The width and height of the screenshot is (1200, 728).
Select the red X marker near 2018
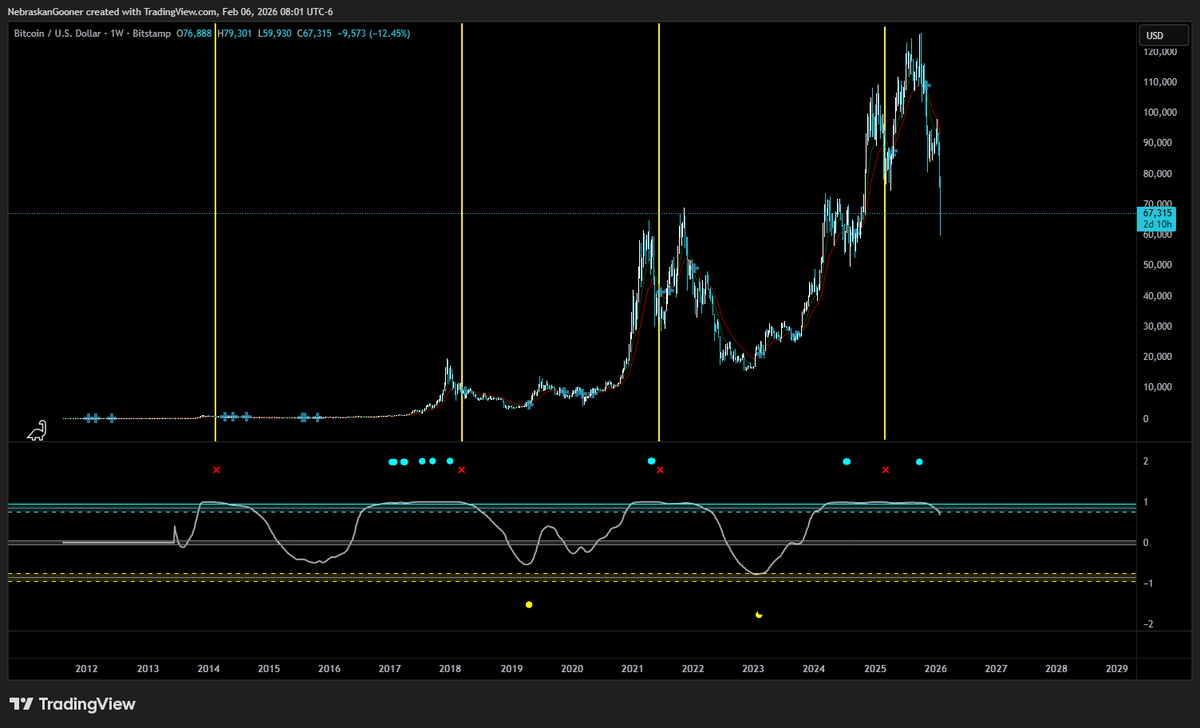point(461,469)
